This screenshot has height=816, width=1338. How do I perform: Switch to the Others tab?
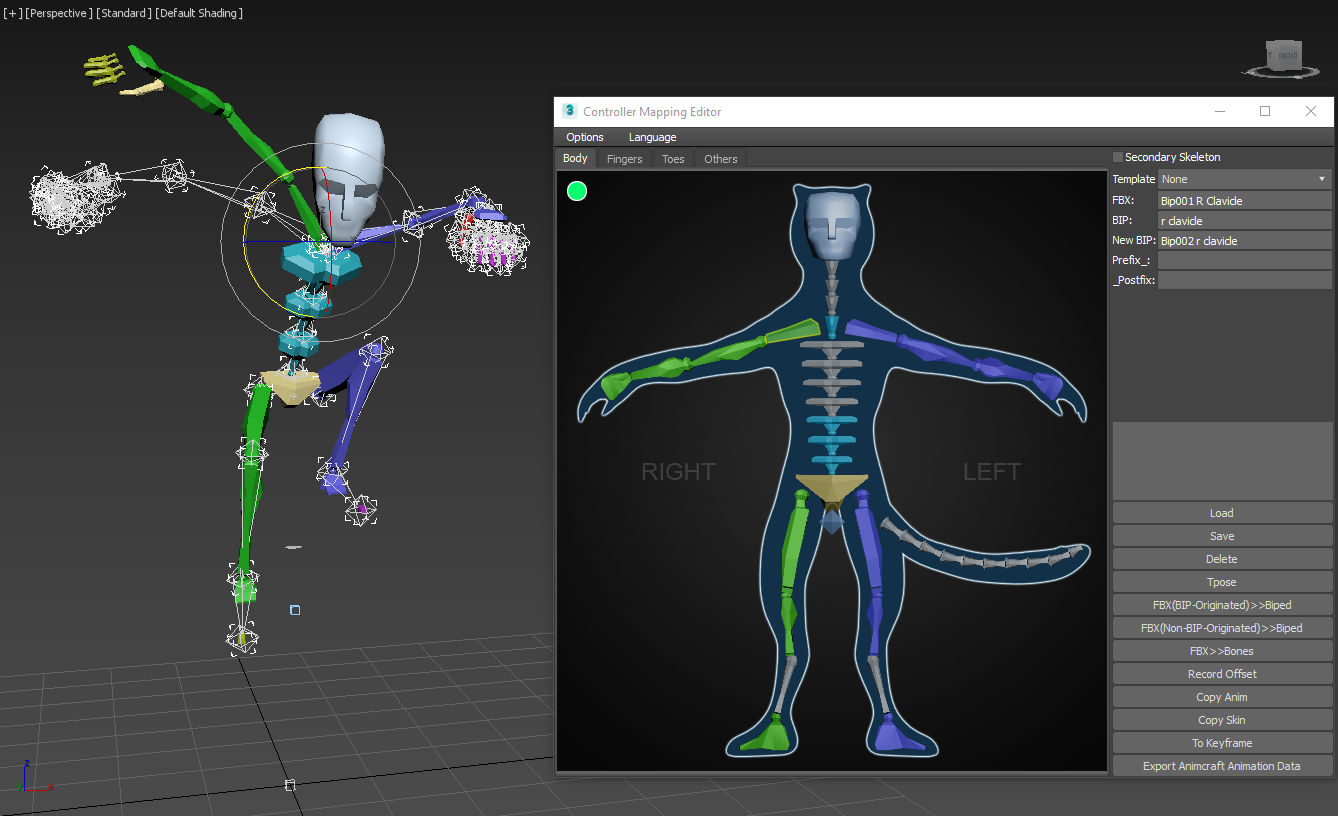[x=720, y=159]
